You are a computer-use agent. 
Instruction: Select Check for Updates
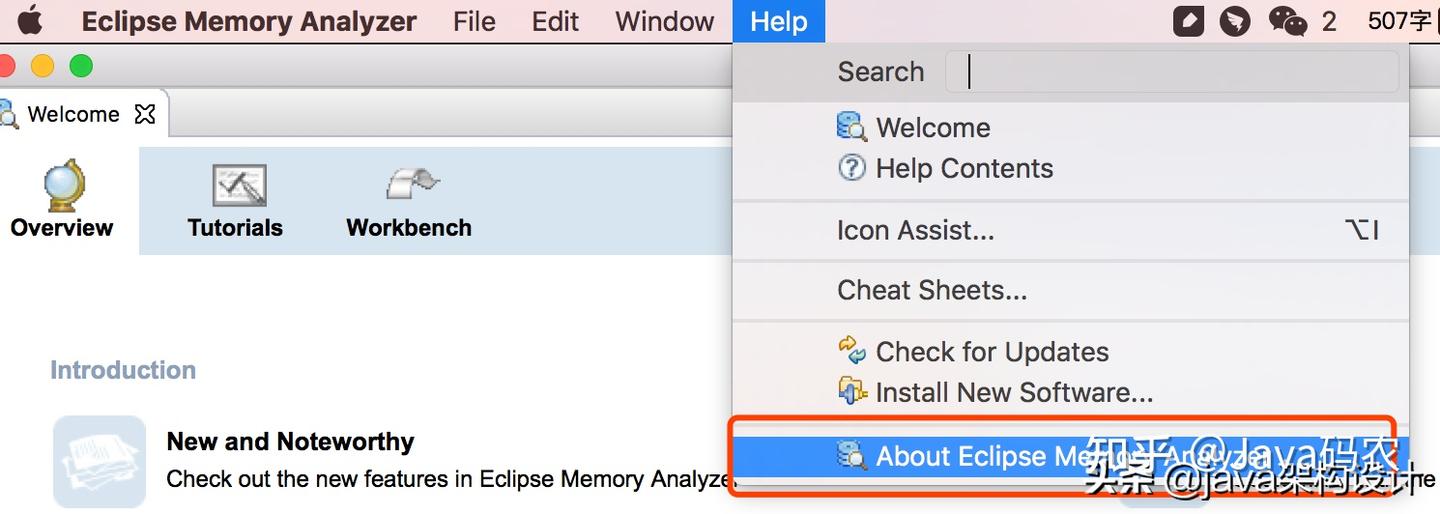(991, 352)
